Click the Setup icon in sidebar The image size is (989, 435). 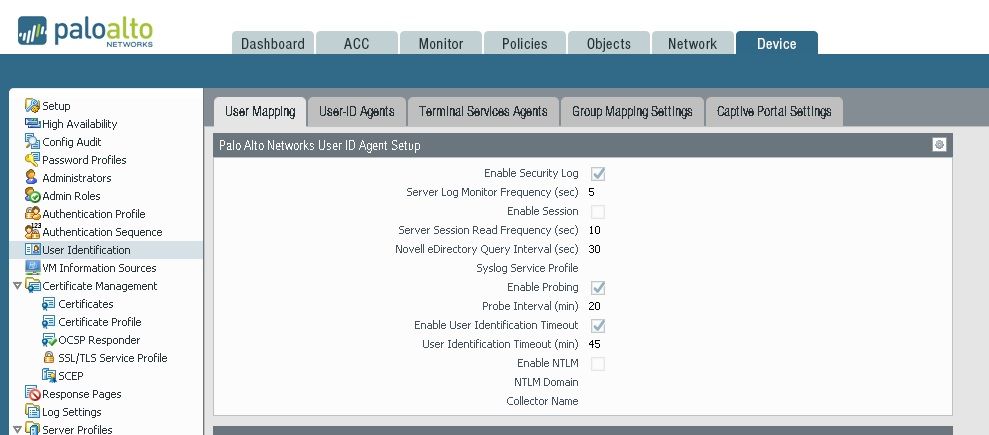click(33, 106)
